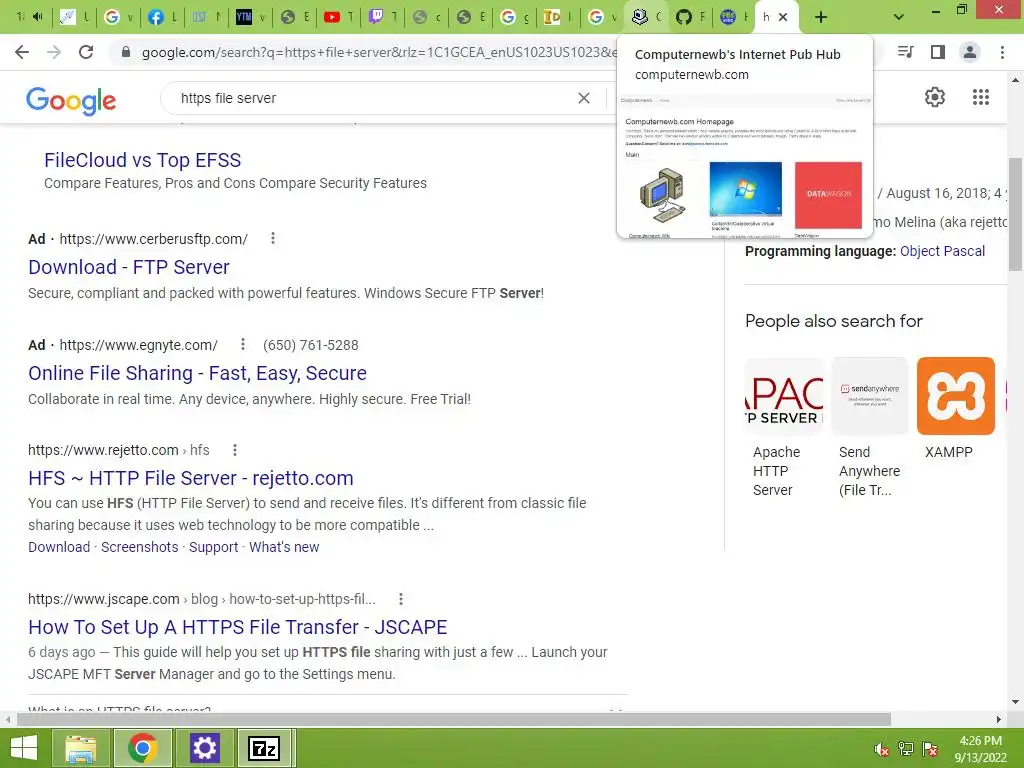Open 7-Zip from the taskbar
Viewport: 1024px width, 768px height.
point(264,748)
